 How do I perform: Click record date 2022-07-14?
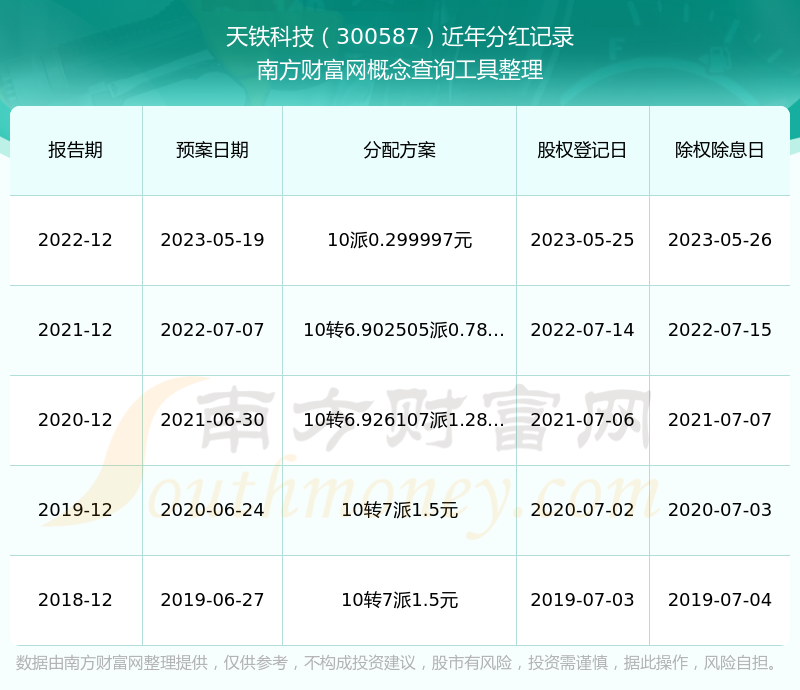(x=582, y=330)
